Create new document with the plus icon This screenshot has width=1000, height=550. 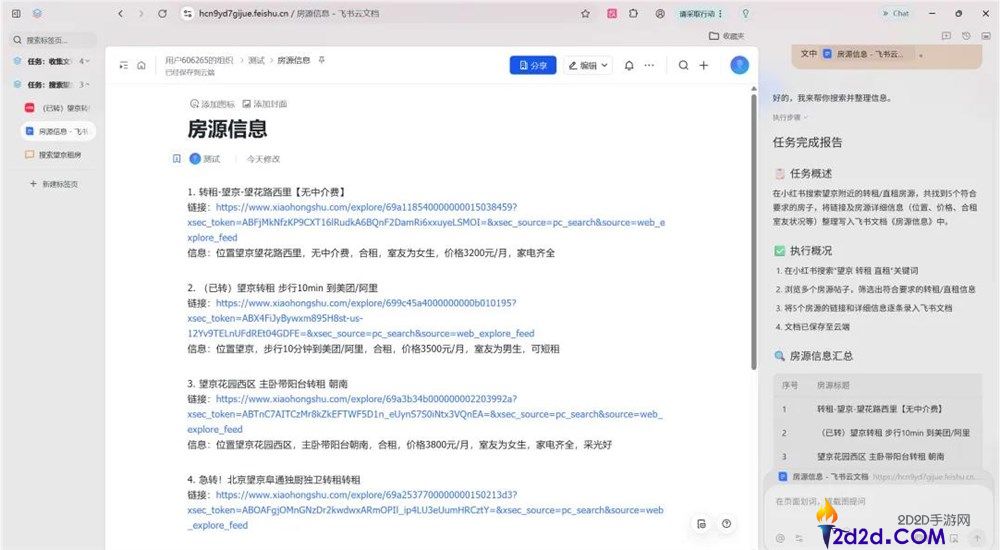pyautogui.click(x=703, y=65)
